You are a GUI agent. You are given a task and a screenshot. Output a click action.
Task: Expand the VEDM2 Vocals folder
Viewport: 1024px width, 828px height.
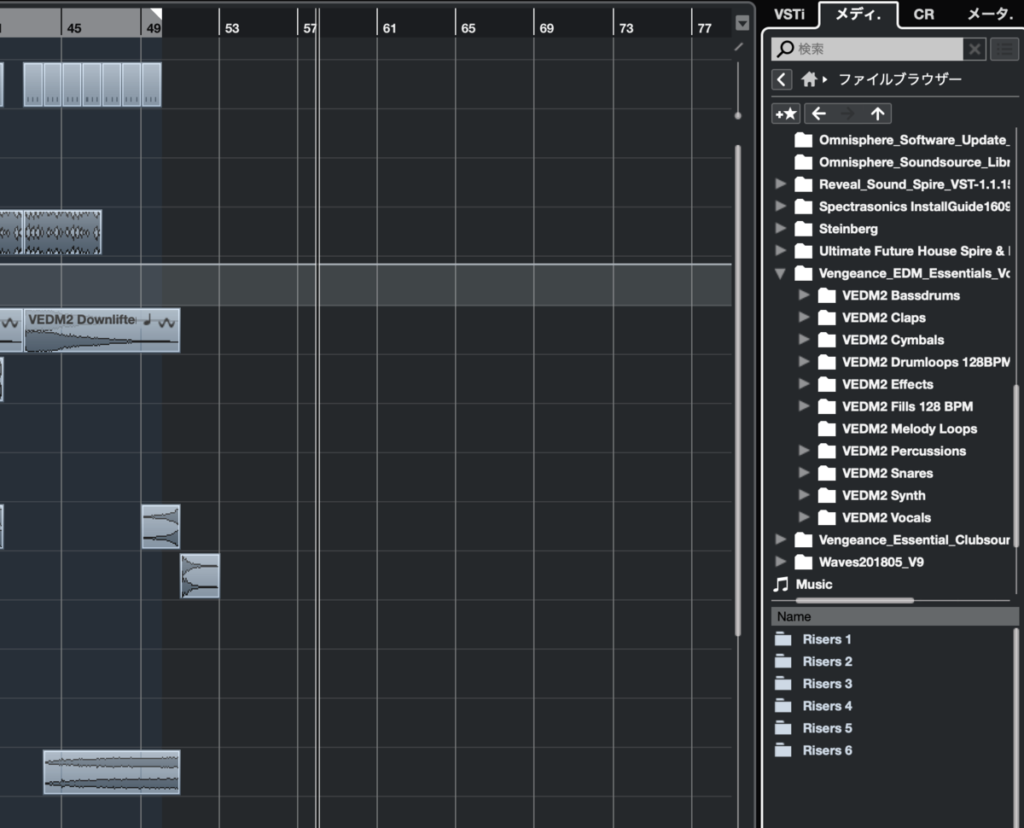[x=804, y=517]
